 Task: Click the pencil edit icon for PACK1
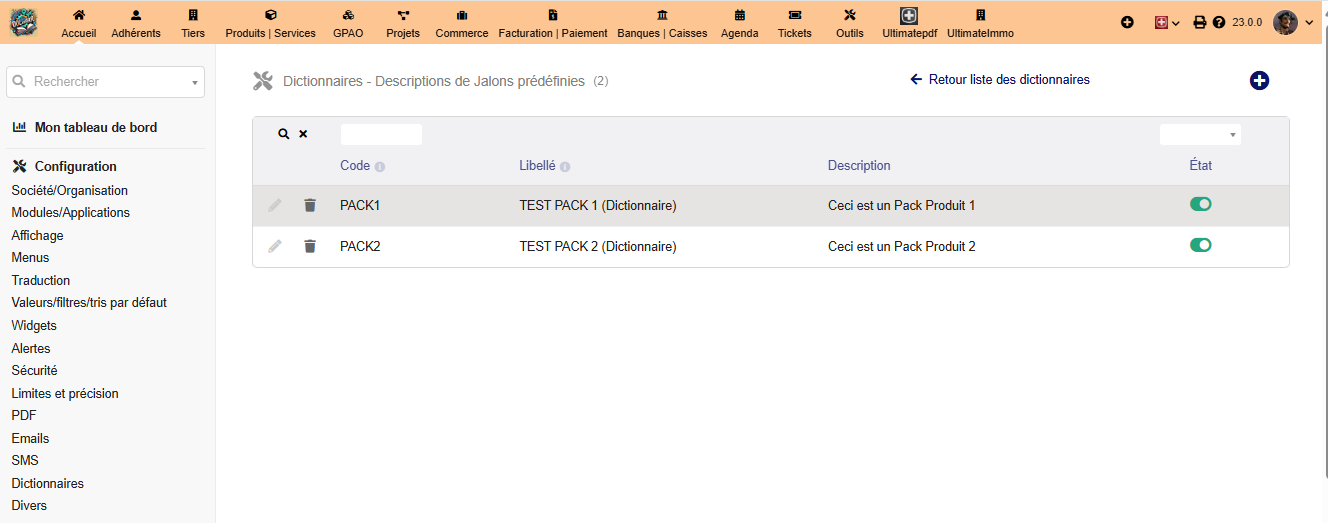click(x=275, y=205)
